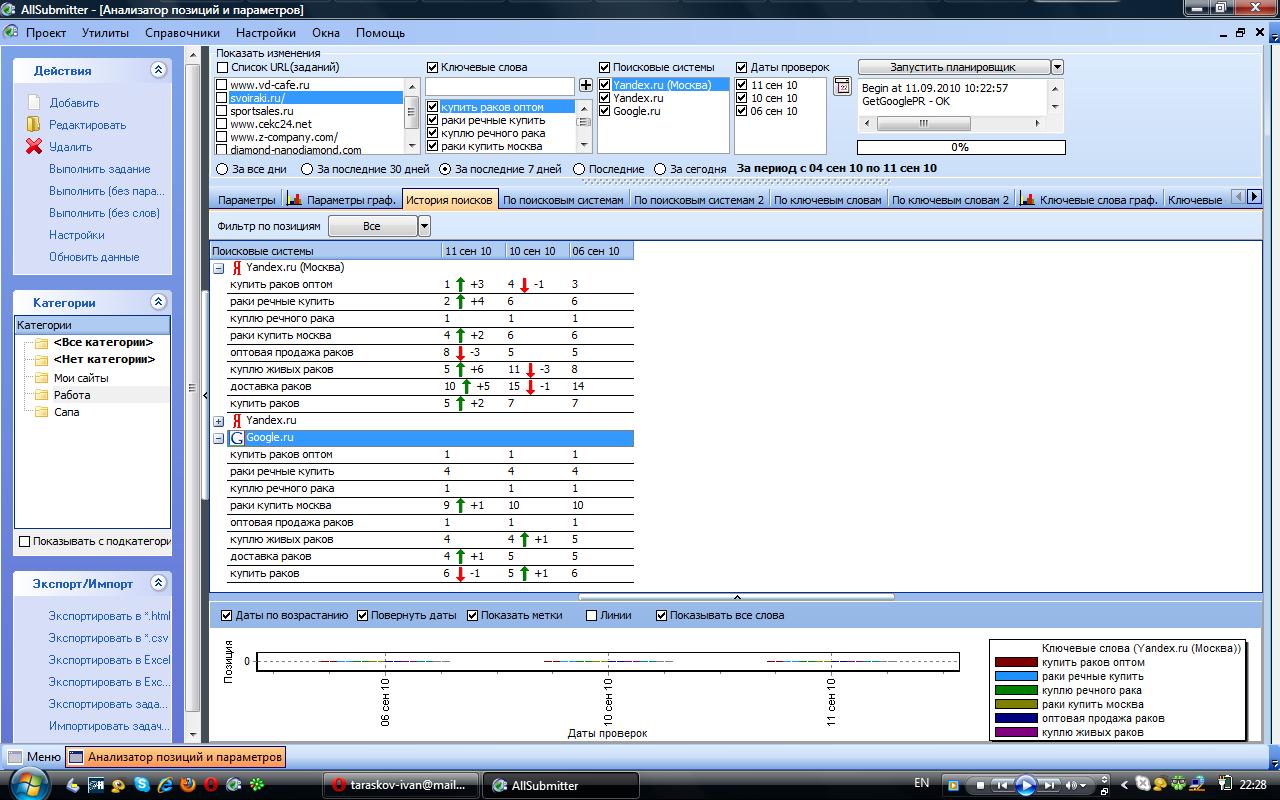The width and height of the screenshot is (1280, 800).
Task: Click red down arrow in оптовая продажа раков Yandex row
Action: (x=461, y=353)
